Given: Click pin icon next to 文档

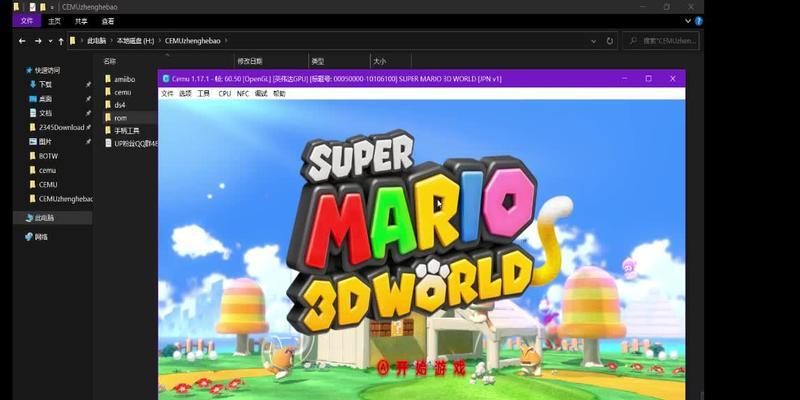Looking at the screenshot, I should click(88, 113).
